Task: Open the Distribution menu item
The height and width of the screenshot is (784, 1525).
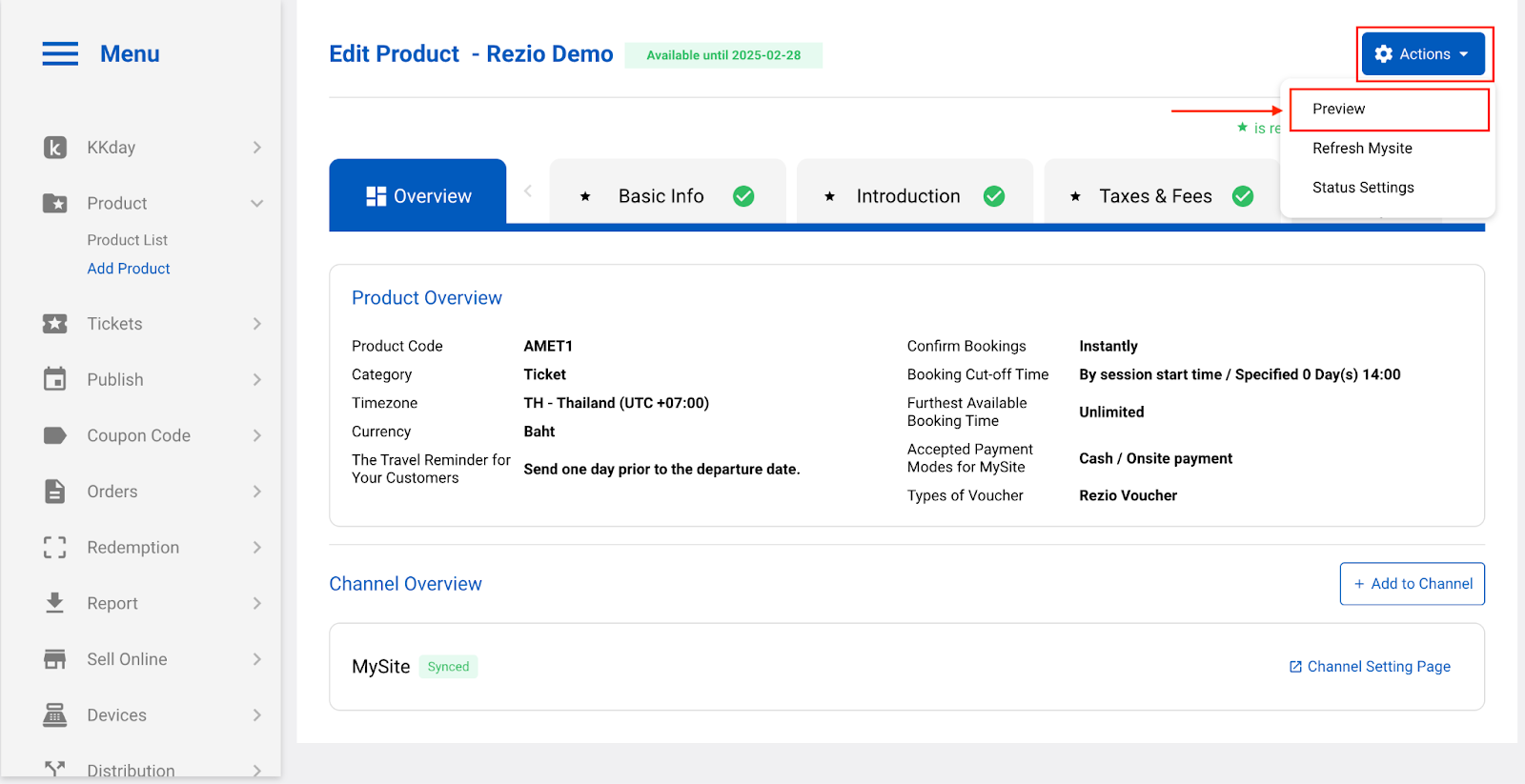Action: (x=131, y=770)
